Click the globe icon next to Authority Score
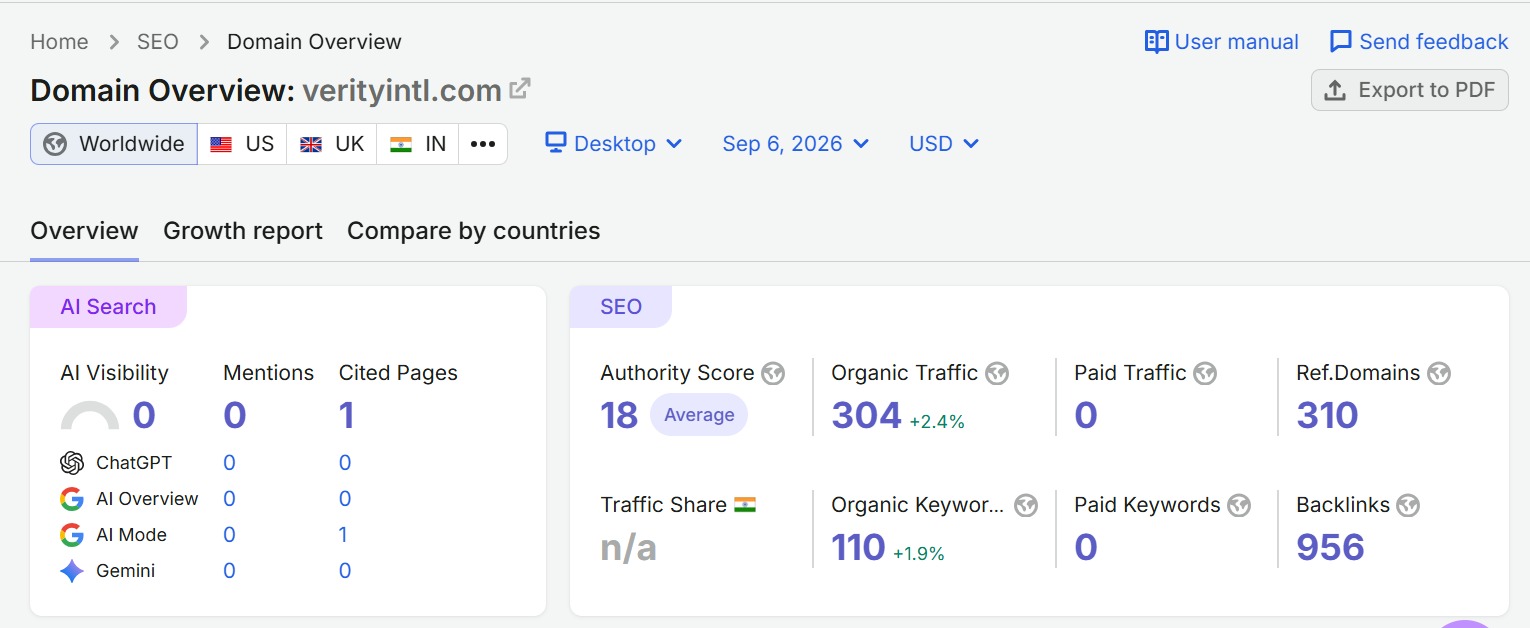1530x628 pixels. [773, 374]
